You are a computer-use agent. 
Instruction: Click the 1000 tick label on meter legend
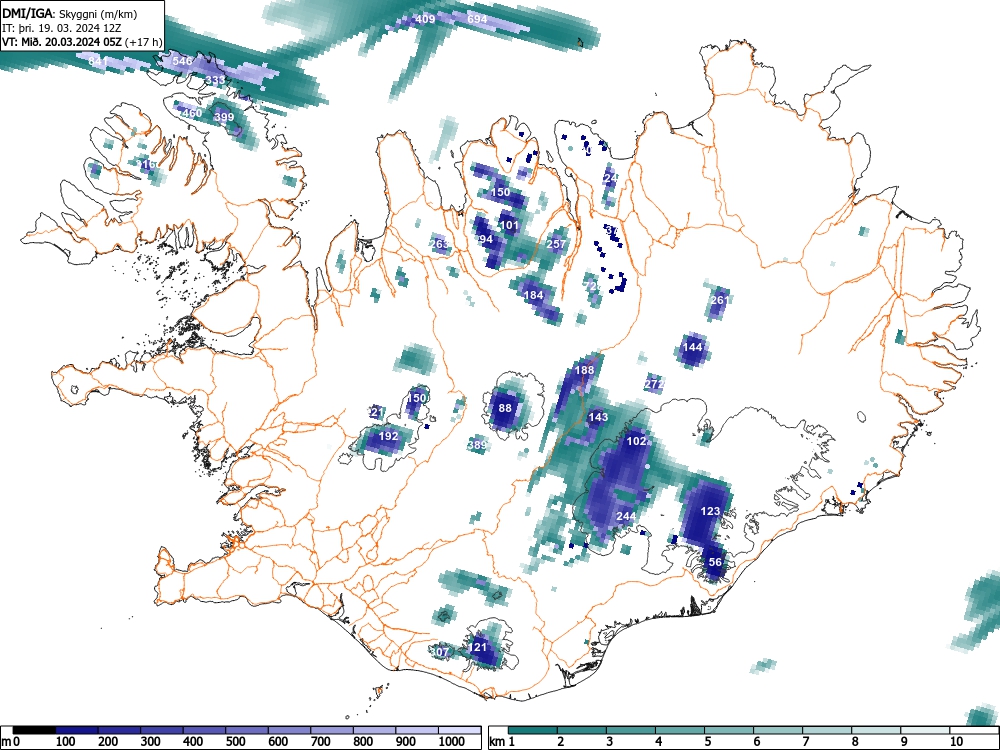451,742
